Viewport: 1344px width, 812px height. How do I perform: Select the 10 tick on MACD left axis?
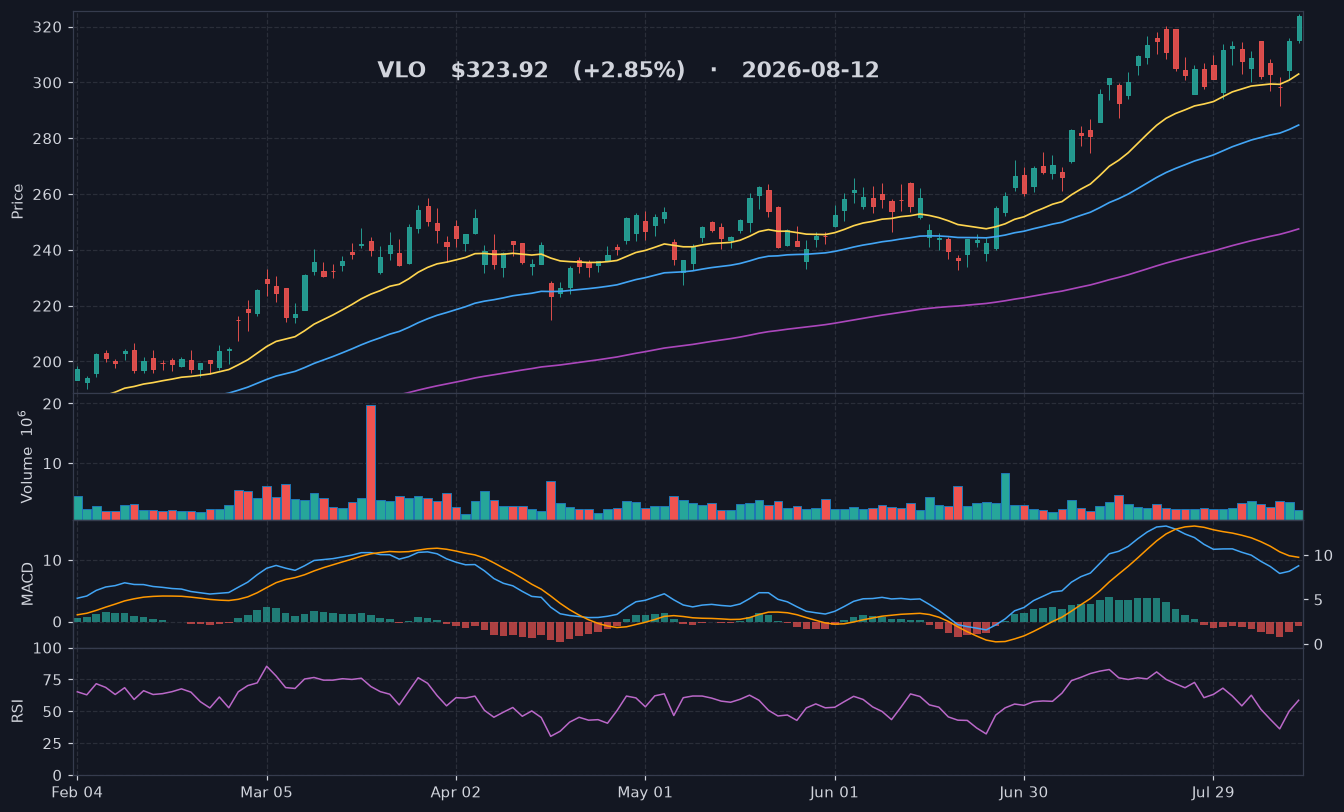tap(54, 561)
